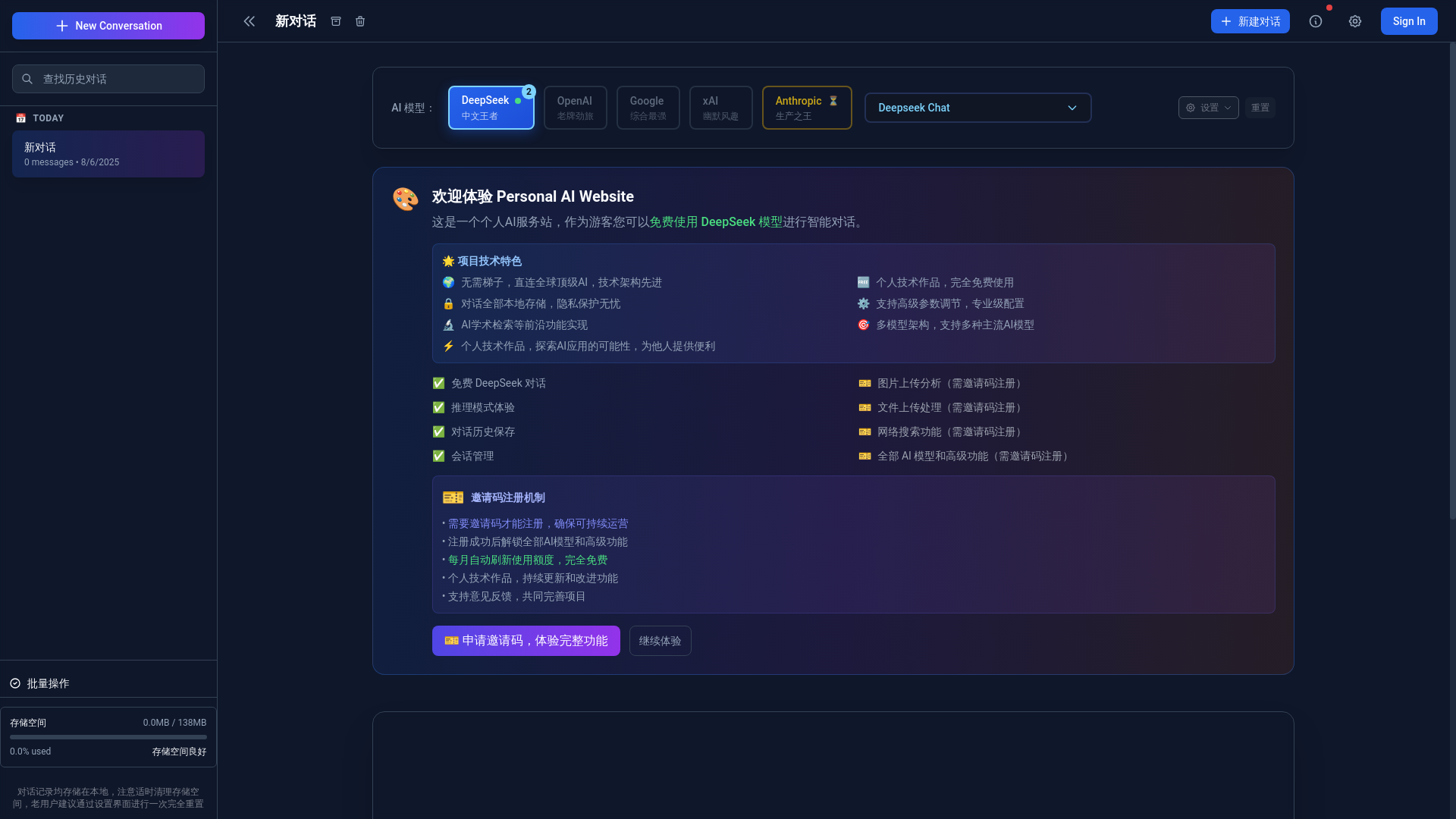
Task: Click the lightning icon beside 个人技术作品
Action: click(448, 346)
